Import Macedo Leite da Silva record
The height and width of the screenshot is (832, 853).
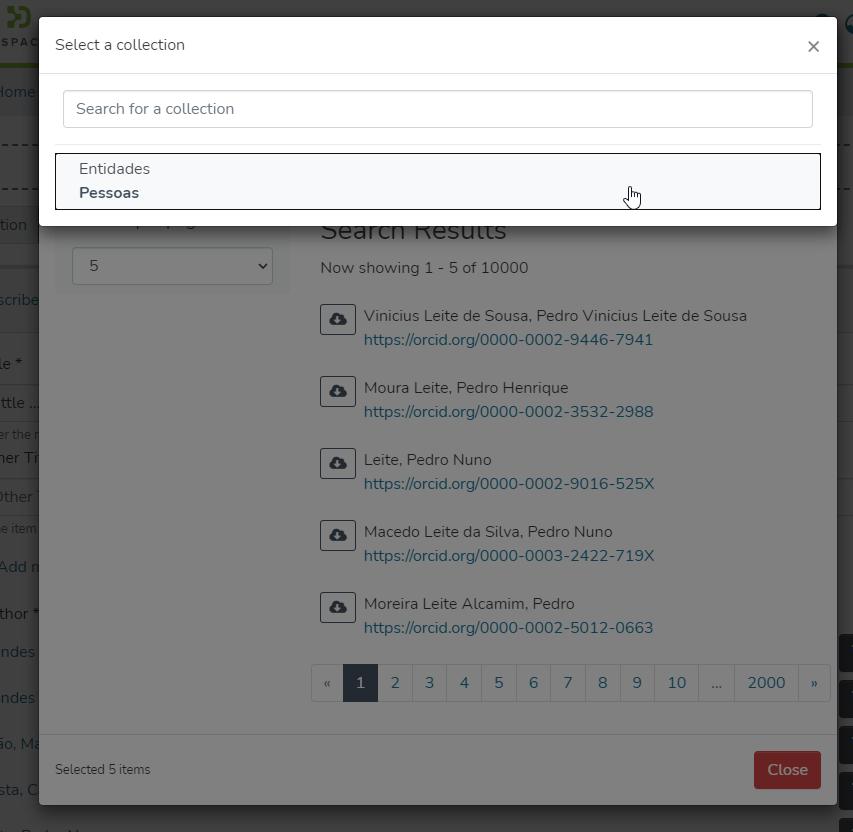tap(337, 535)
